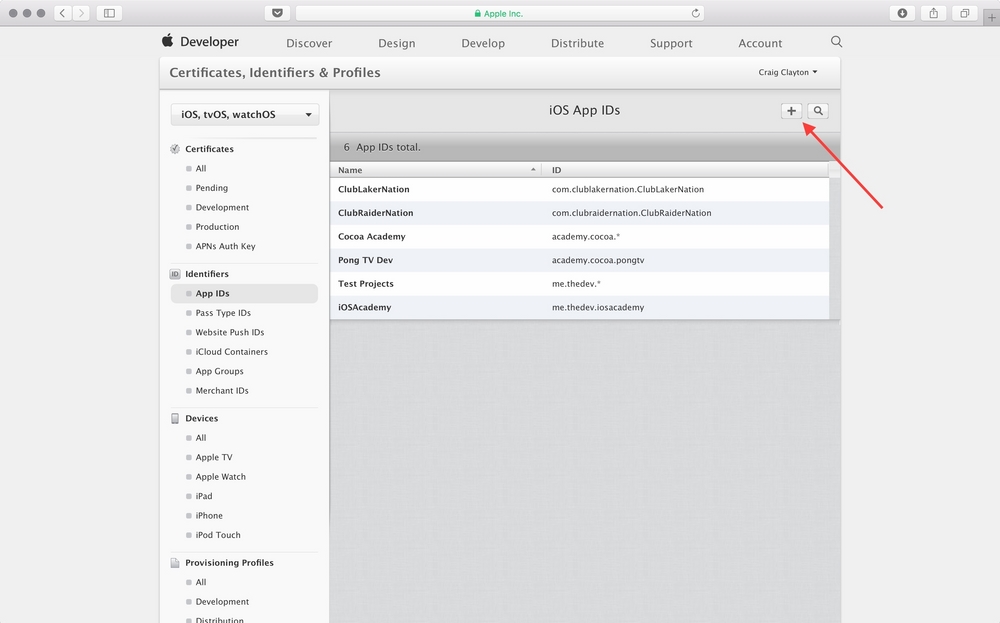Click the Safari sidebar toggle icon
Screen dimensions: 1000x623
pyautogui.click(x=109, y=13)
